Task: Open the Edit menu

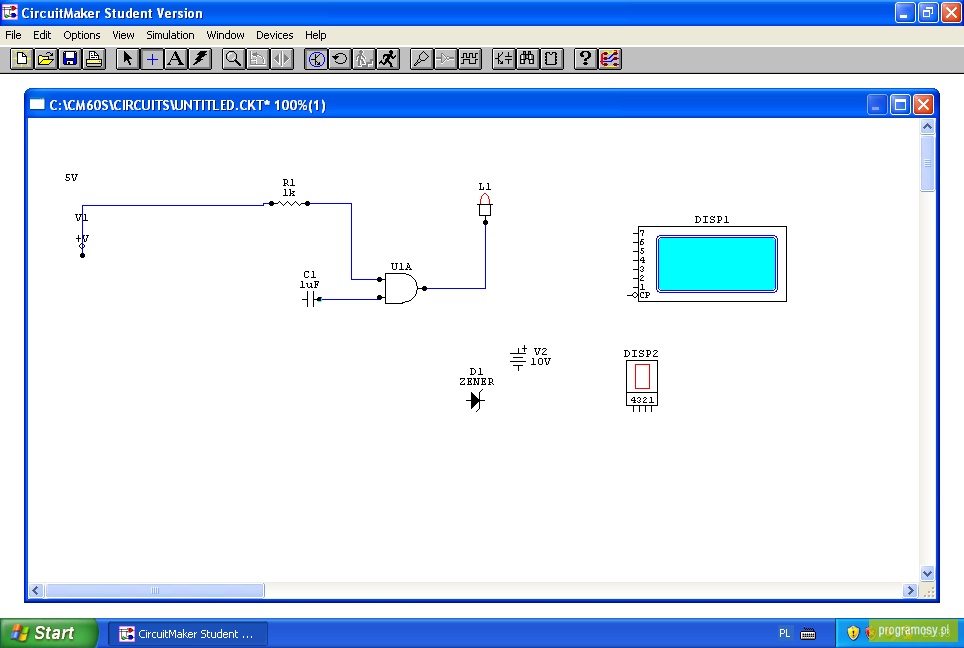Action: click(42, 35)
